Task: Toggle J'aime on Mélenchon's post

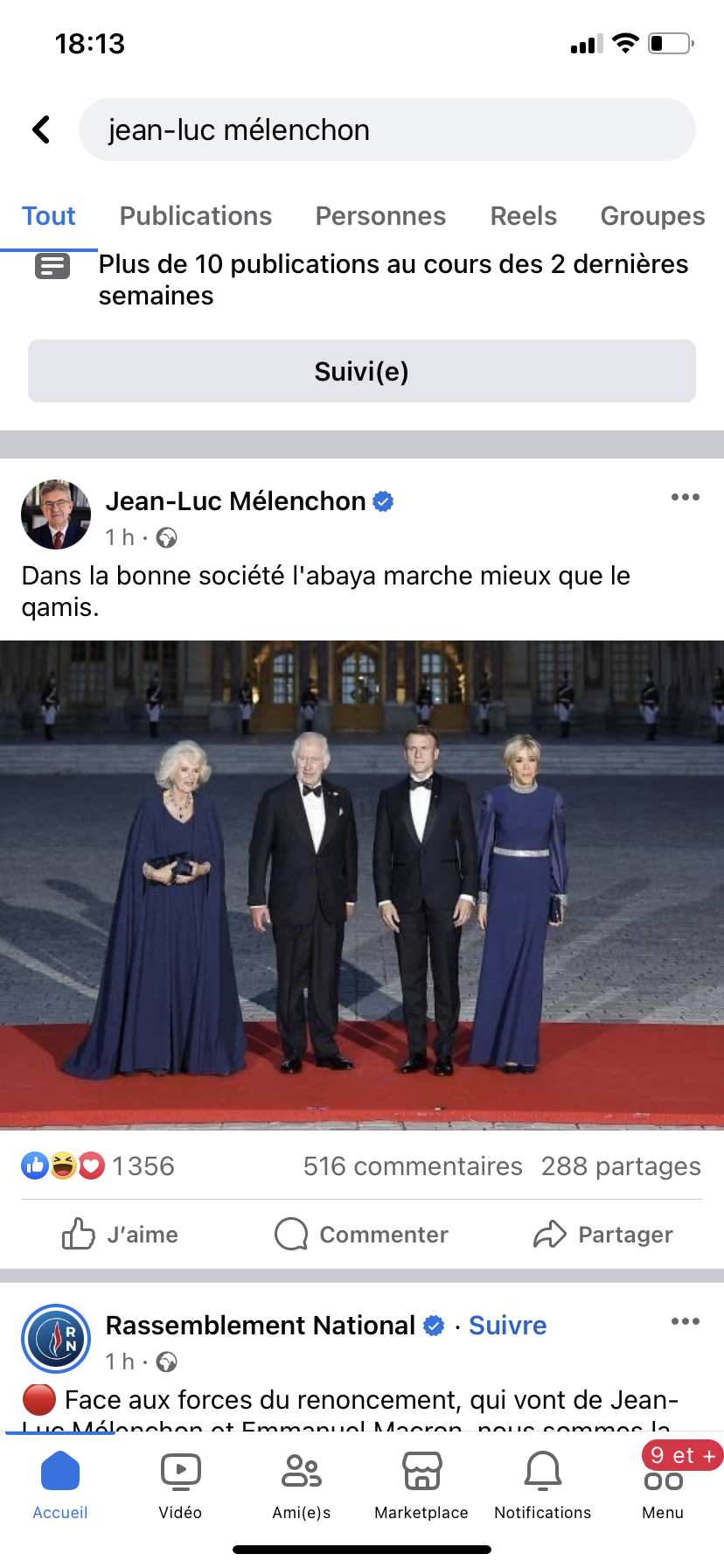Action: pyautogui.click(x=120, y=1234)
